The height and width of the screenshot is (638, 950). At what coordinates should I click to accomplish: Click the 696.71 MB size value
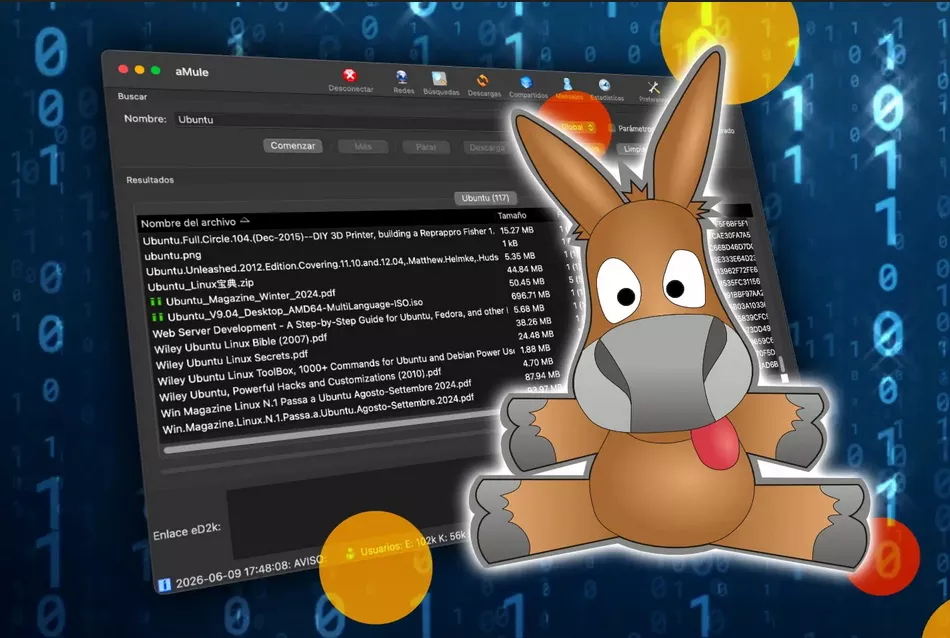530,295
